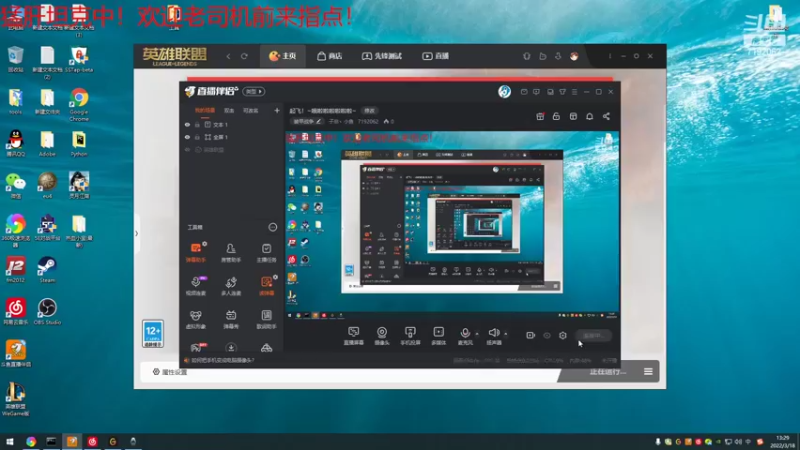Switch to first scene tab in source panel

coord(205,111)
